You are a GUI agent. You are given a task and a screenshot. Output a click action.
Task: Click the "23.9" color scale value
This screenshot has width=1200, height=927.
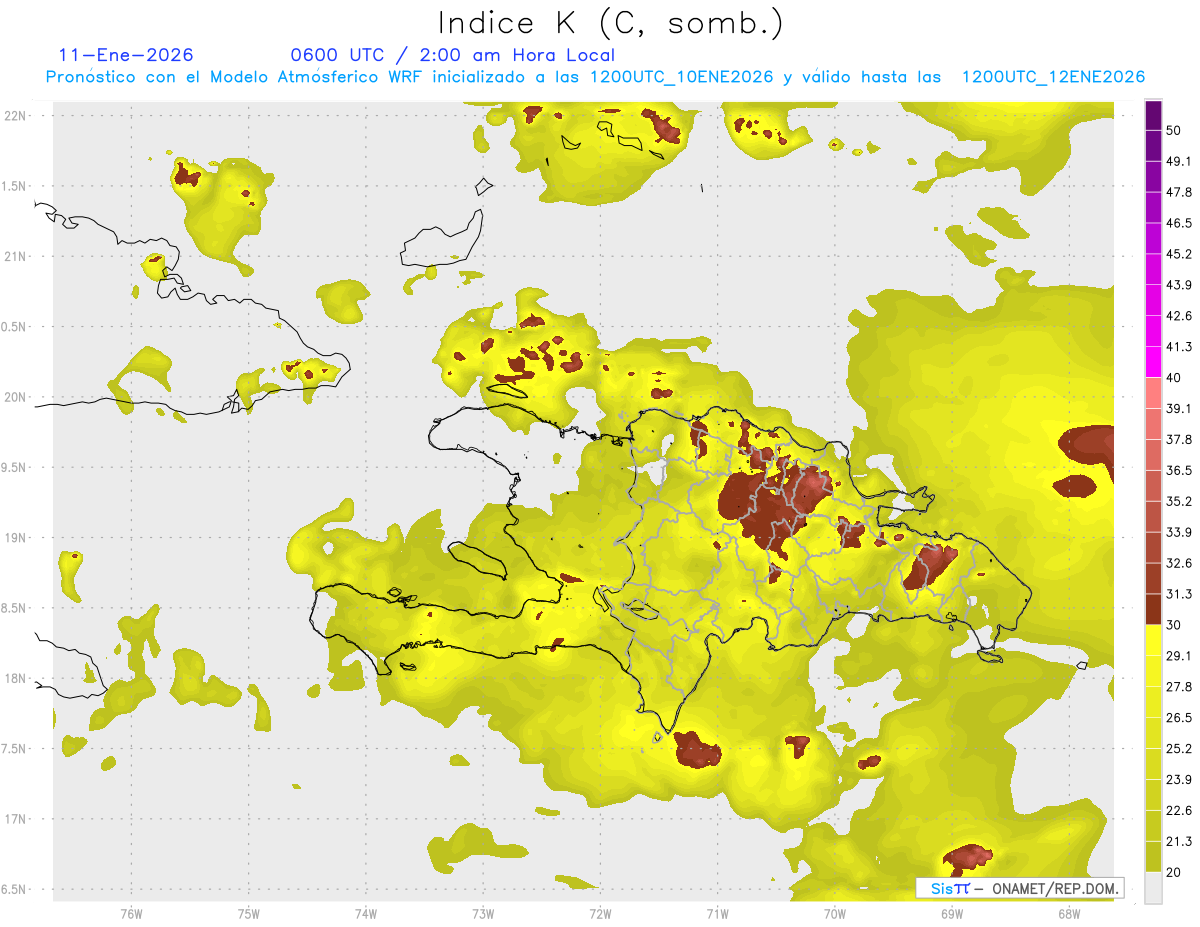point(1179,780)
